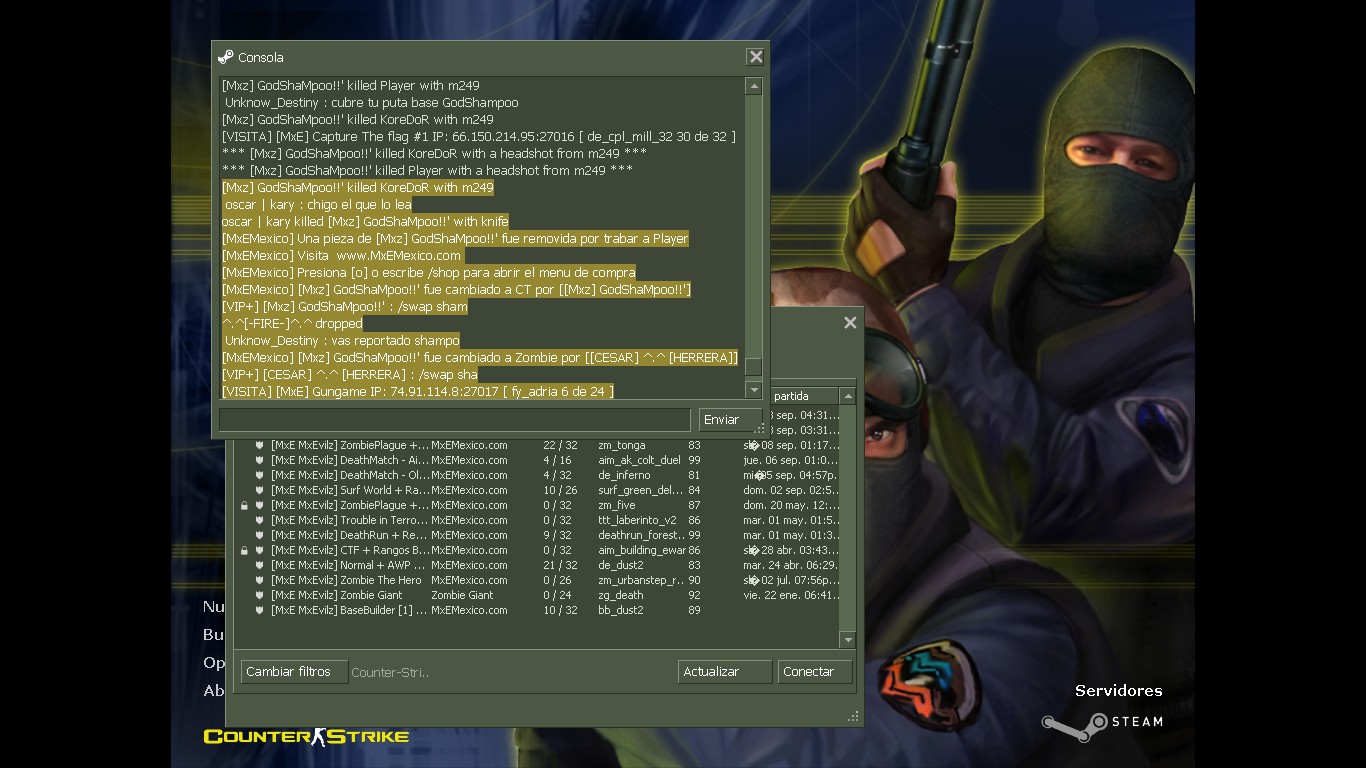This screenshot has width=1366, height=768.
Task: Click the Enviar button in the console
Action: coord(730,420)
